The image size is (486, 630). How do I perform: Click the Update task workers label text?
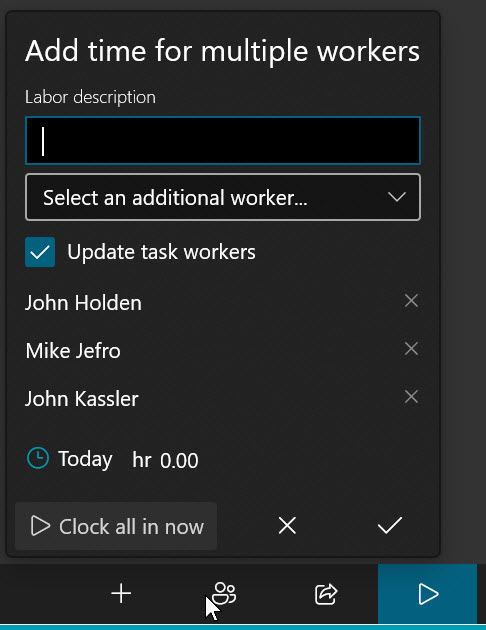click(x=161, y=252)
